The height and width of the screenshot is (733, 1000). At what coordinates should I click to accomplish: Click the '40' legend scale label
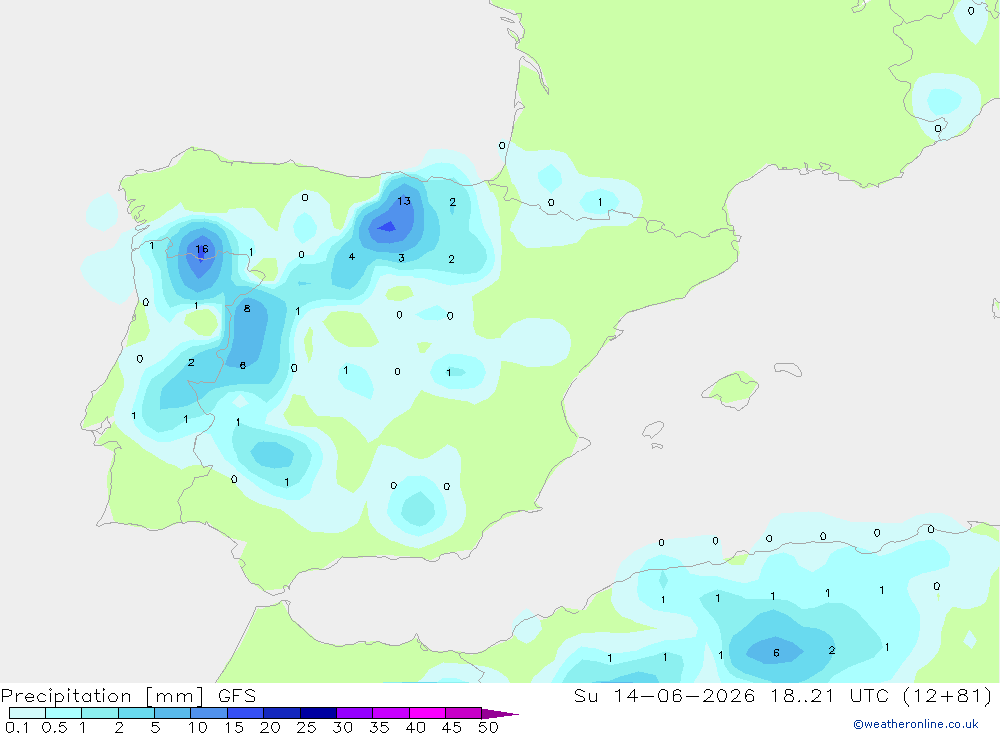pos(415,727)
